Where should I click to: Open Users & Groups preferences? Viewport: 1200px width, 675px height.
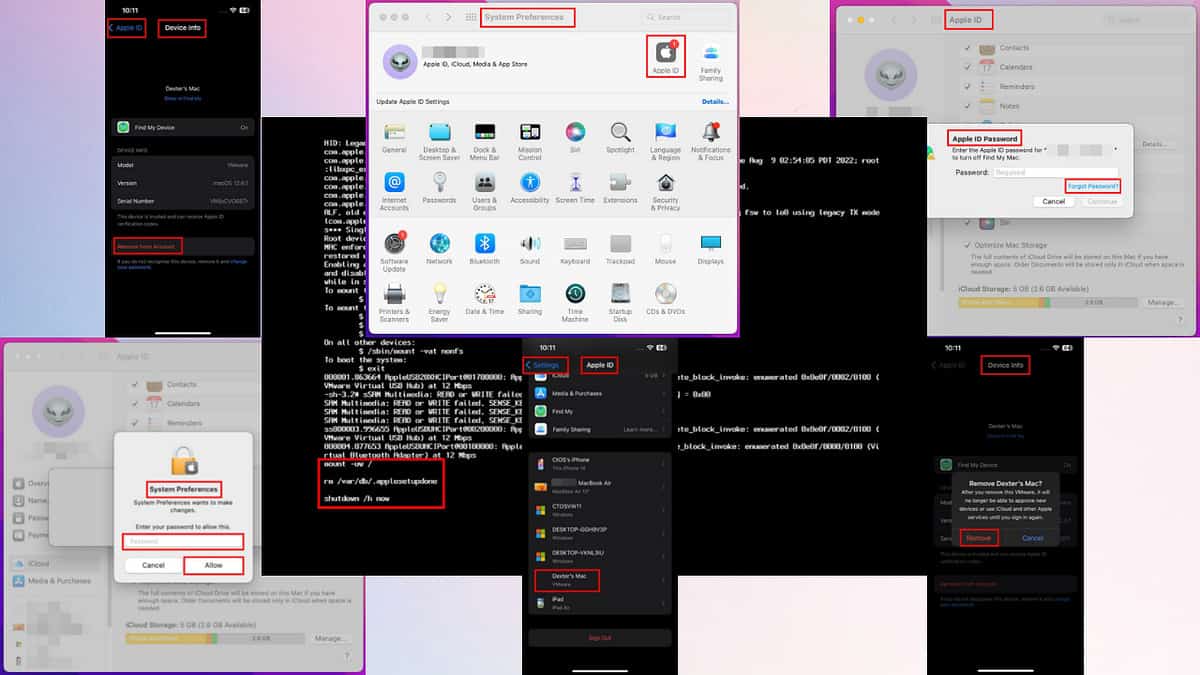485,191
